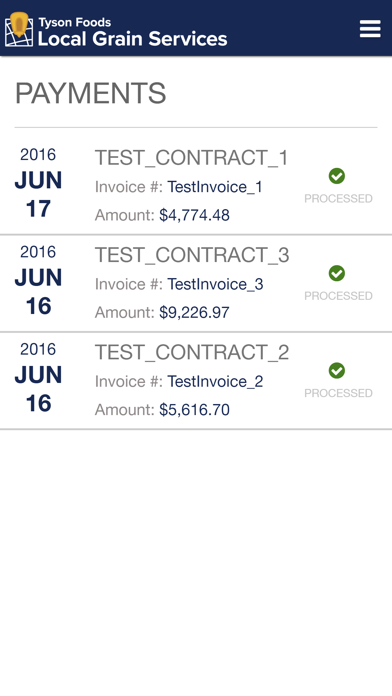The width and height of the screenshot is (392, 696).
Task: Click green checkmark for TEST_CONTRACT_2
Action: tap(337, 370)
